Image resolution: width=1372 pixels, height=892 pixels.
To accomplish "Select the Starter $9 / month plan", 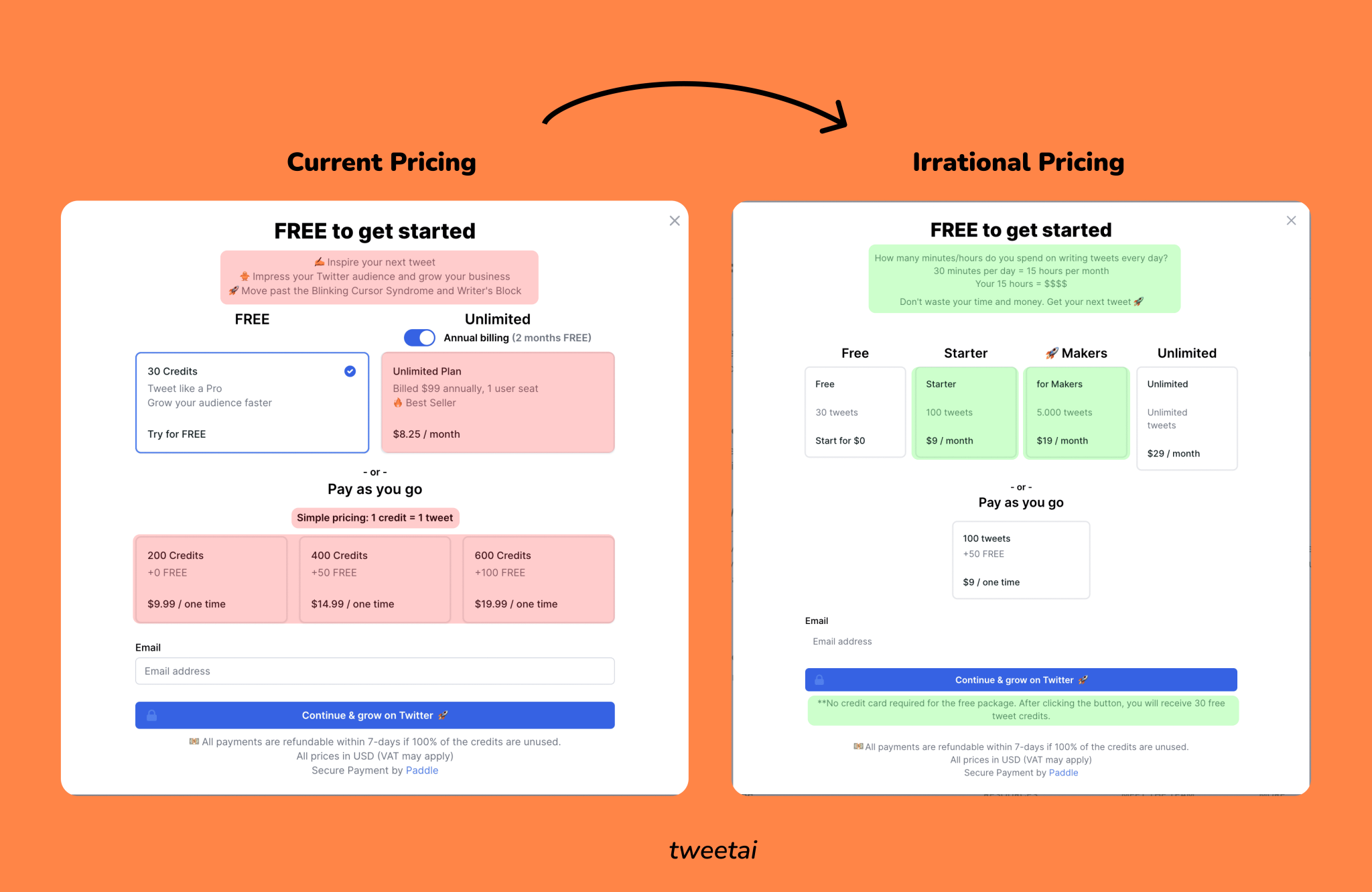I will tap(965, 412).
